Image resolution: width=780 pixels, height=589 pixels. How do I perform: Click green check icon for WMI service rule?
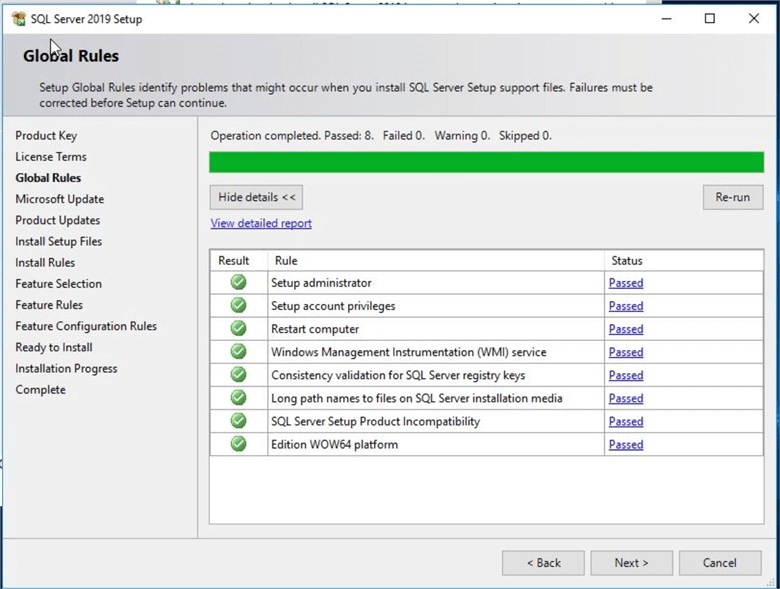coord(238,351)
